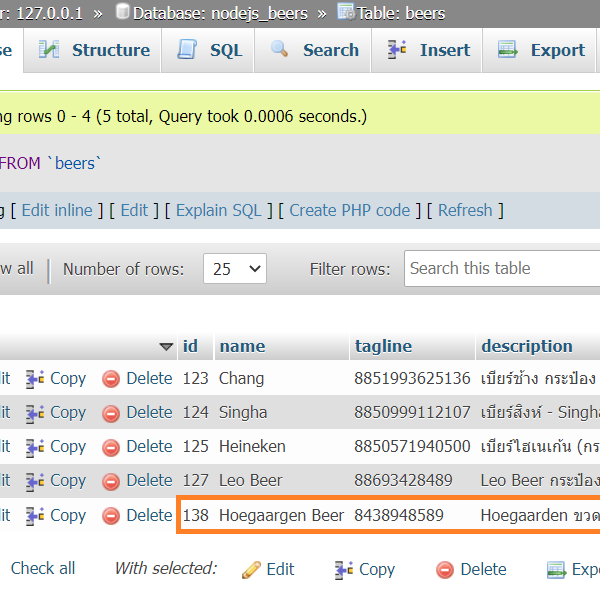
Task: Go to the Insert tab
Action: pyautogui.click(x=429, y=50)
